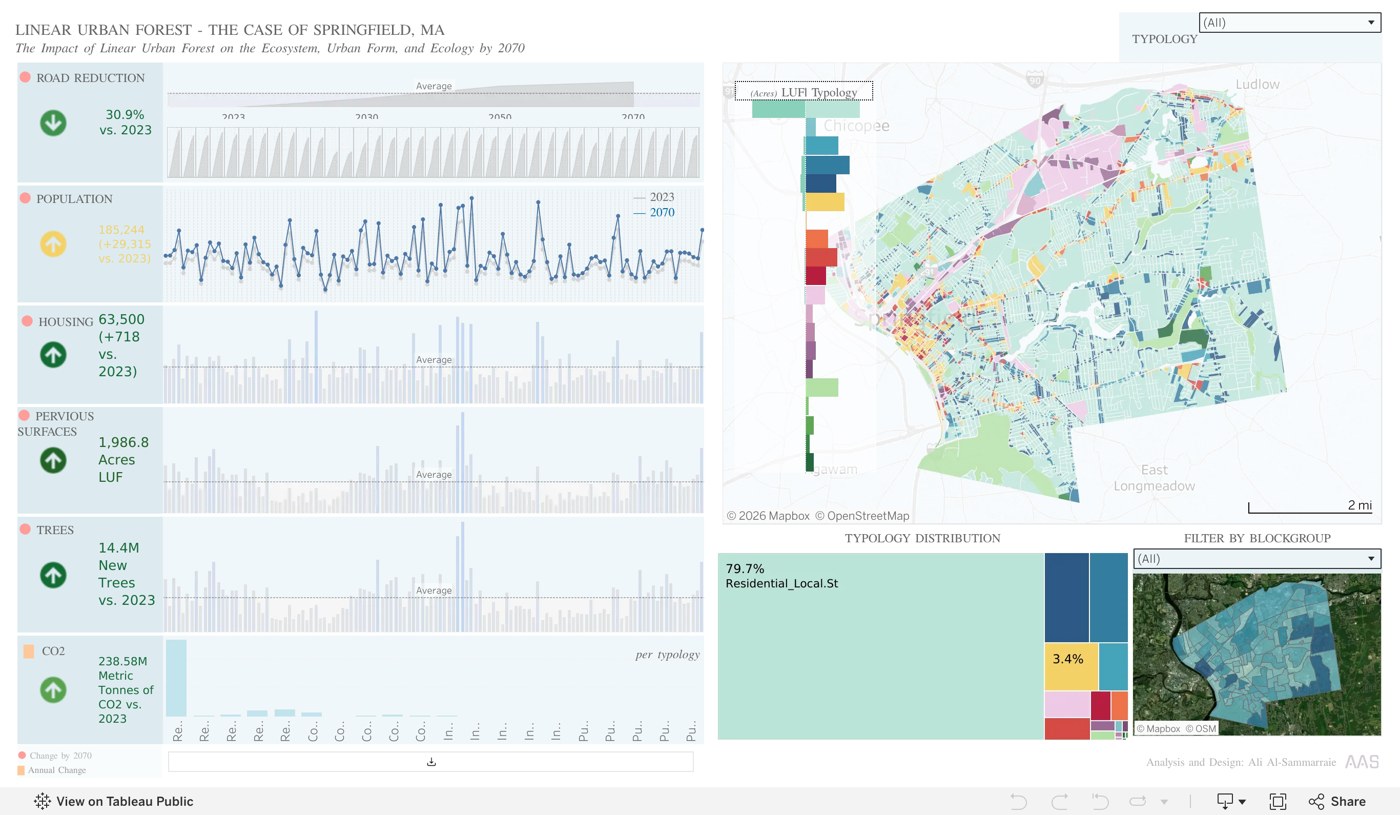Image resolution: width=1400 pixels, height=815 pixels.
Task: Expand the Replay options arrow in toolbar
Action: 1164,802
